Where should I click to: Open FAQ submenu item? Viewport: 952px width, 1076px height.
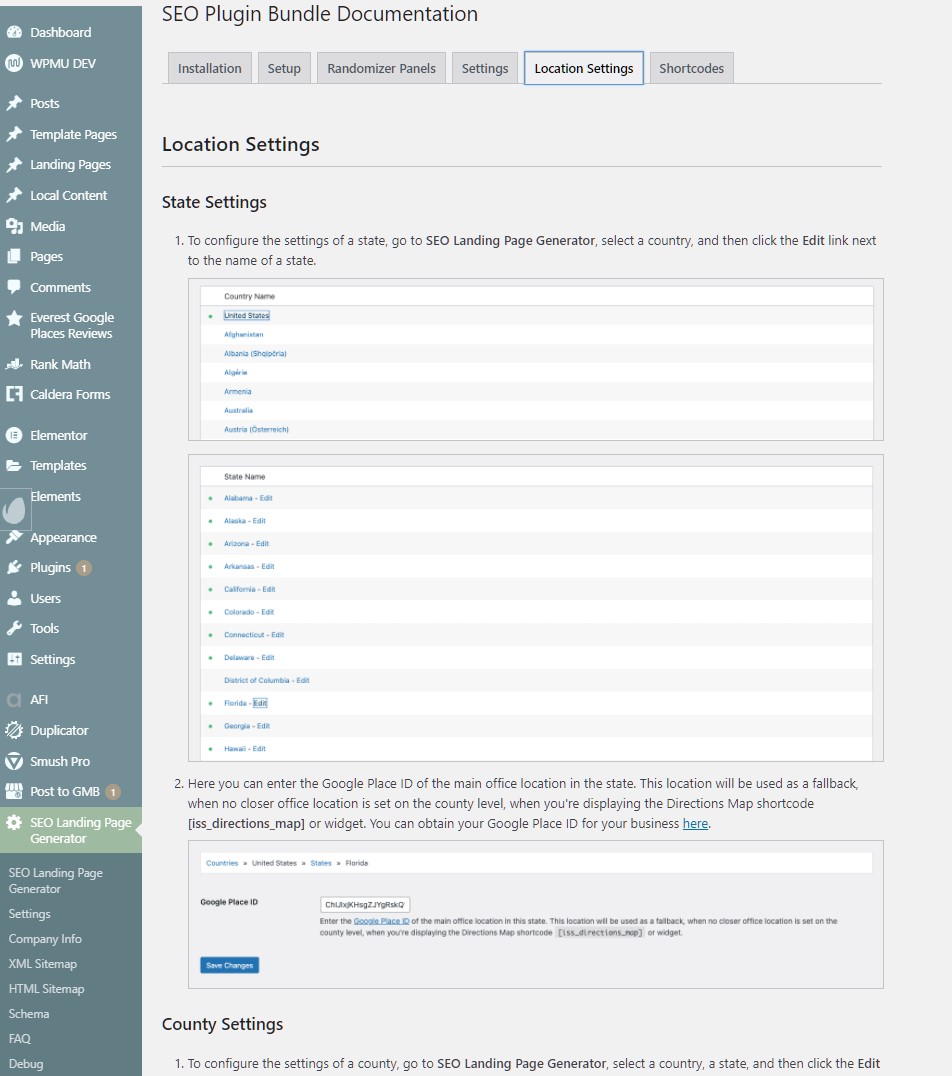(19, 1039)
